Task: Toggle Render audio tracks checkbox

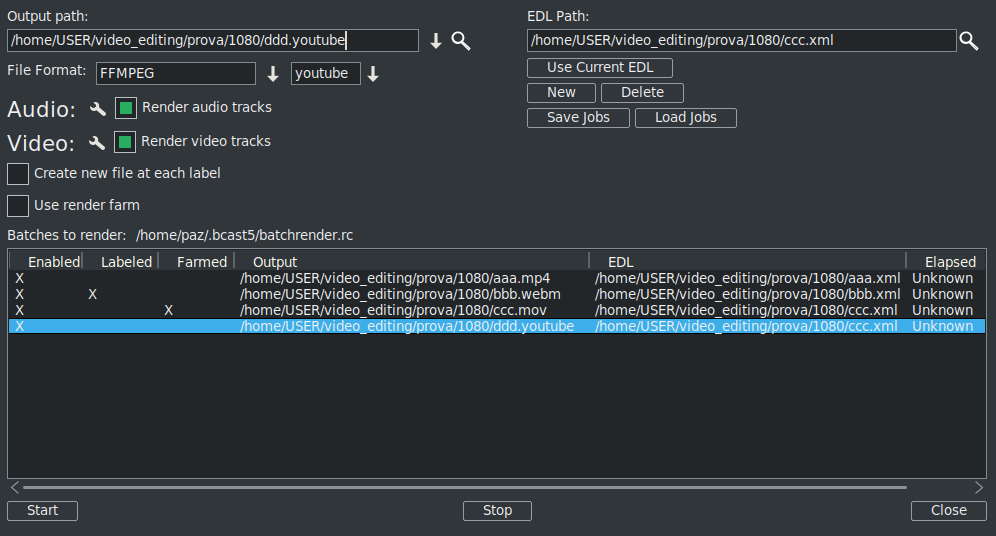Action: coord(126,108)
